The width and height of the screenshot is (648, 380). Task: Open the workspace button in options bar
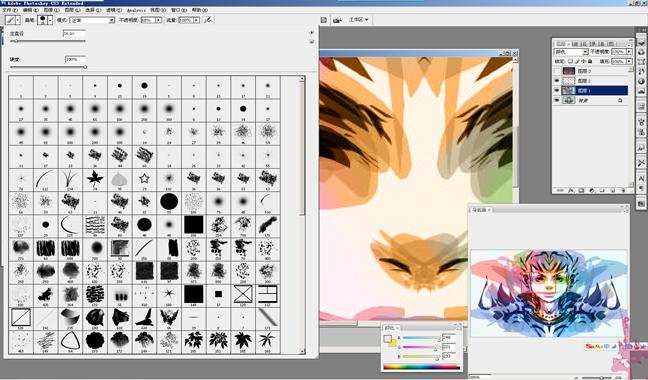[358, 19]
